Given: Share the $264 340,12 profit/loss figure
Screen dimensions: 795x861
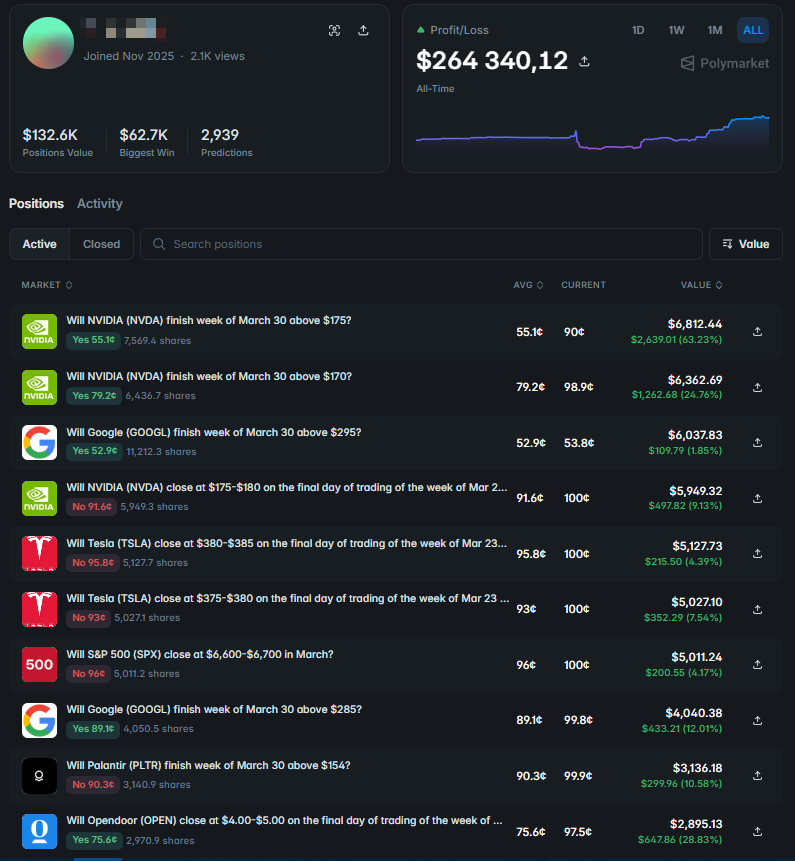Looking at the screenshot, I should pos(584,62).
